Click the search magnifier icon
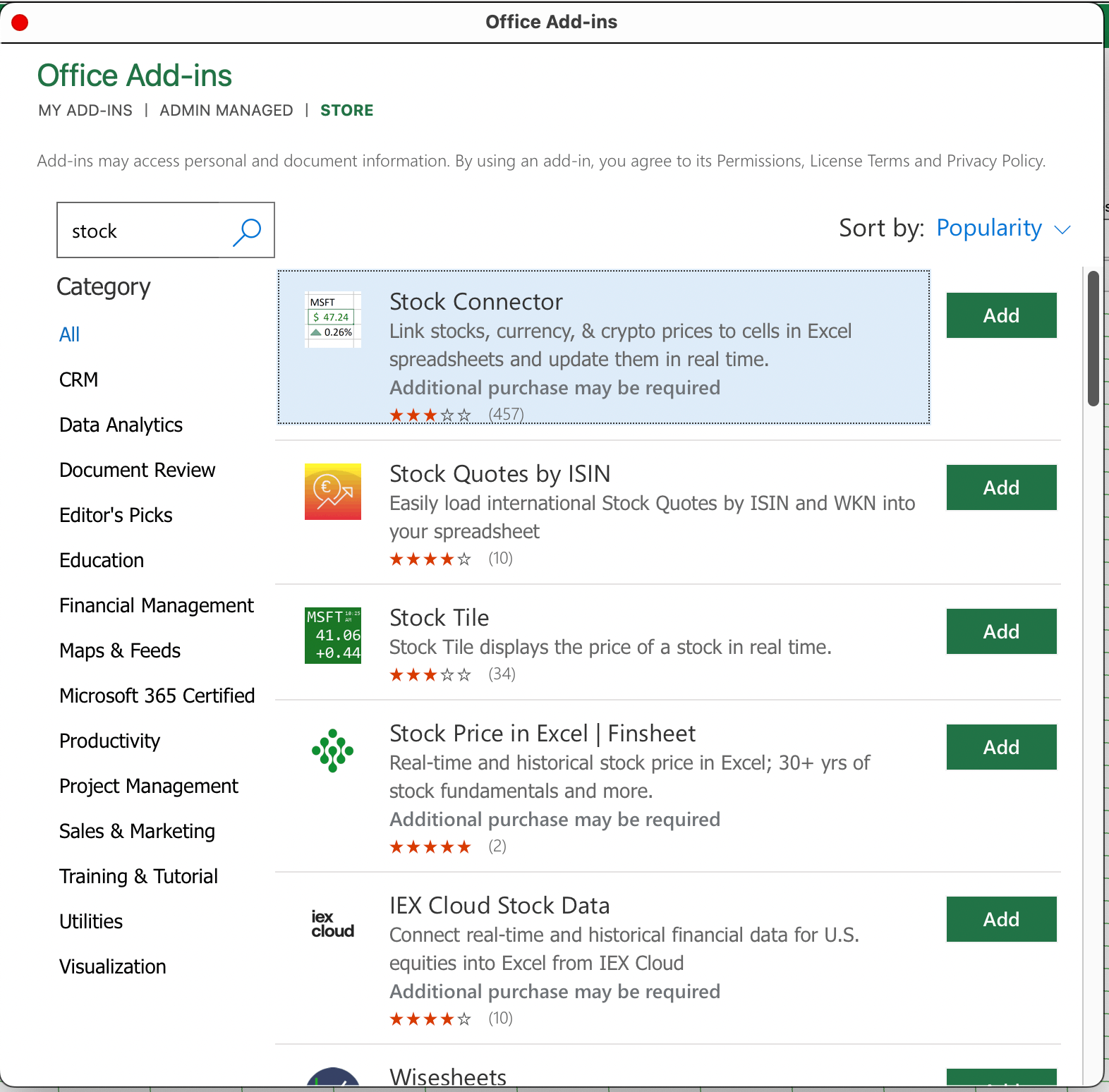This screenshot has height=1092, width=1109. [247, 231]
